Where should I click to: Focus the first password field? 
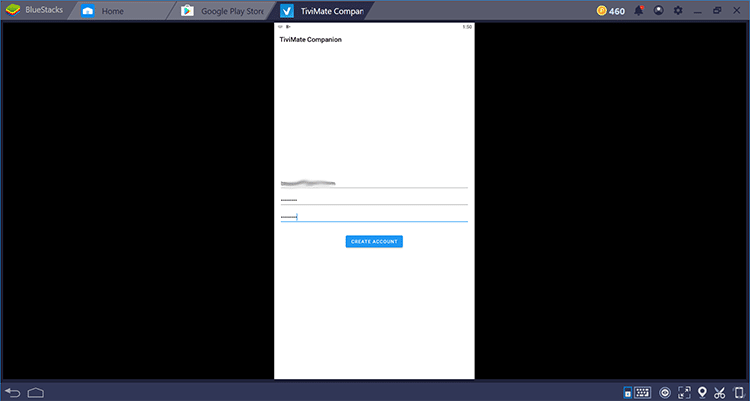click(x=374, y=200)
